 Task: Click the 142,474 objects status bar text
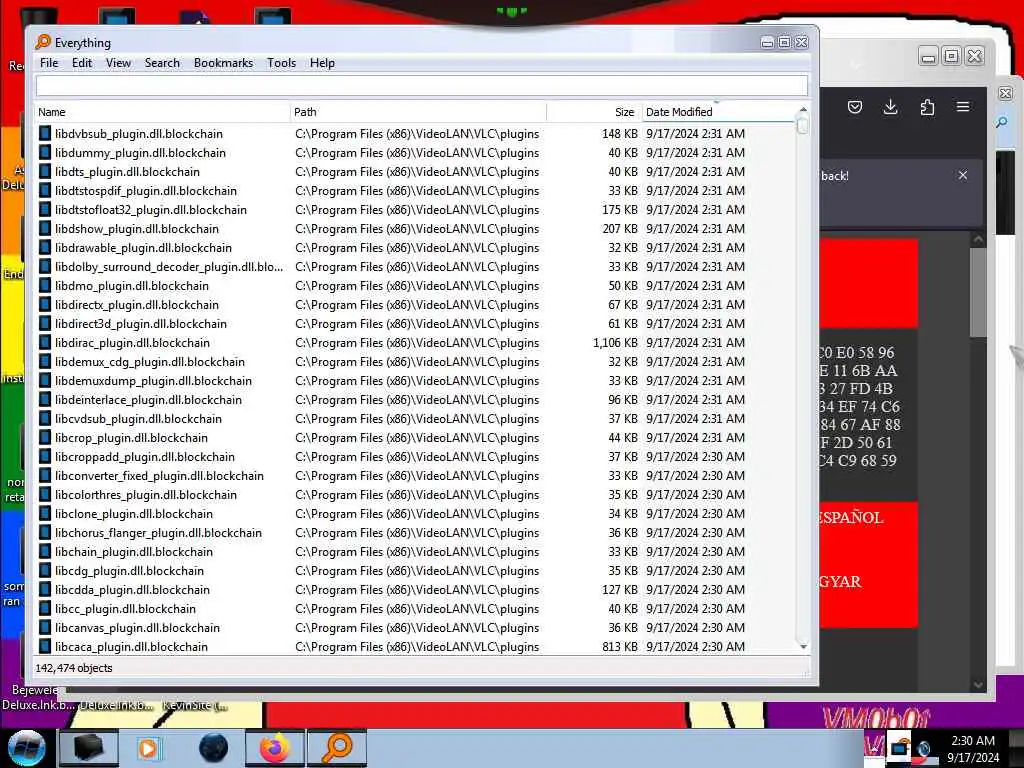[x=74, y=668]
